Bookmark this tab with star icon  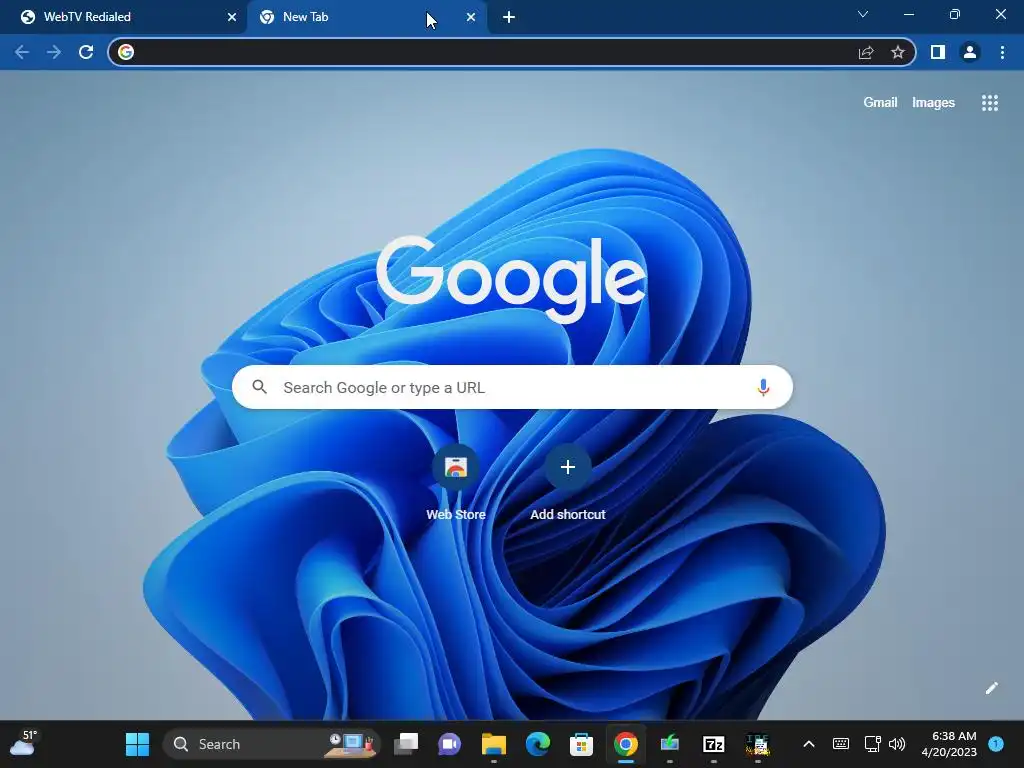(x=898, y=52)
